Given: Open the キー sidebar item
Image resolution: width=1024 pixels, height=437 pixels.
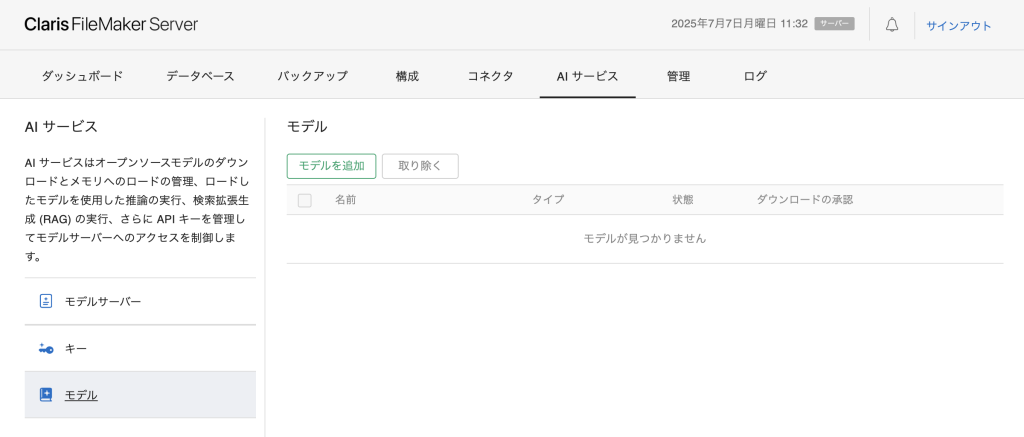Looking at the screenshot, I should point(140,349).
